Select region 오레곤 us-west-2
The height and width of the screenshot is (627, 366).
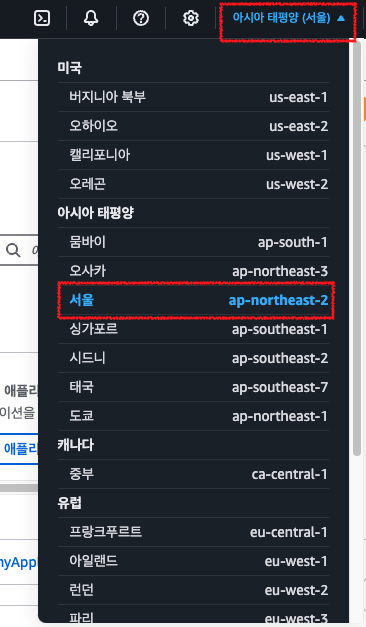coord(193,184)
